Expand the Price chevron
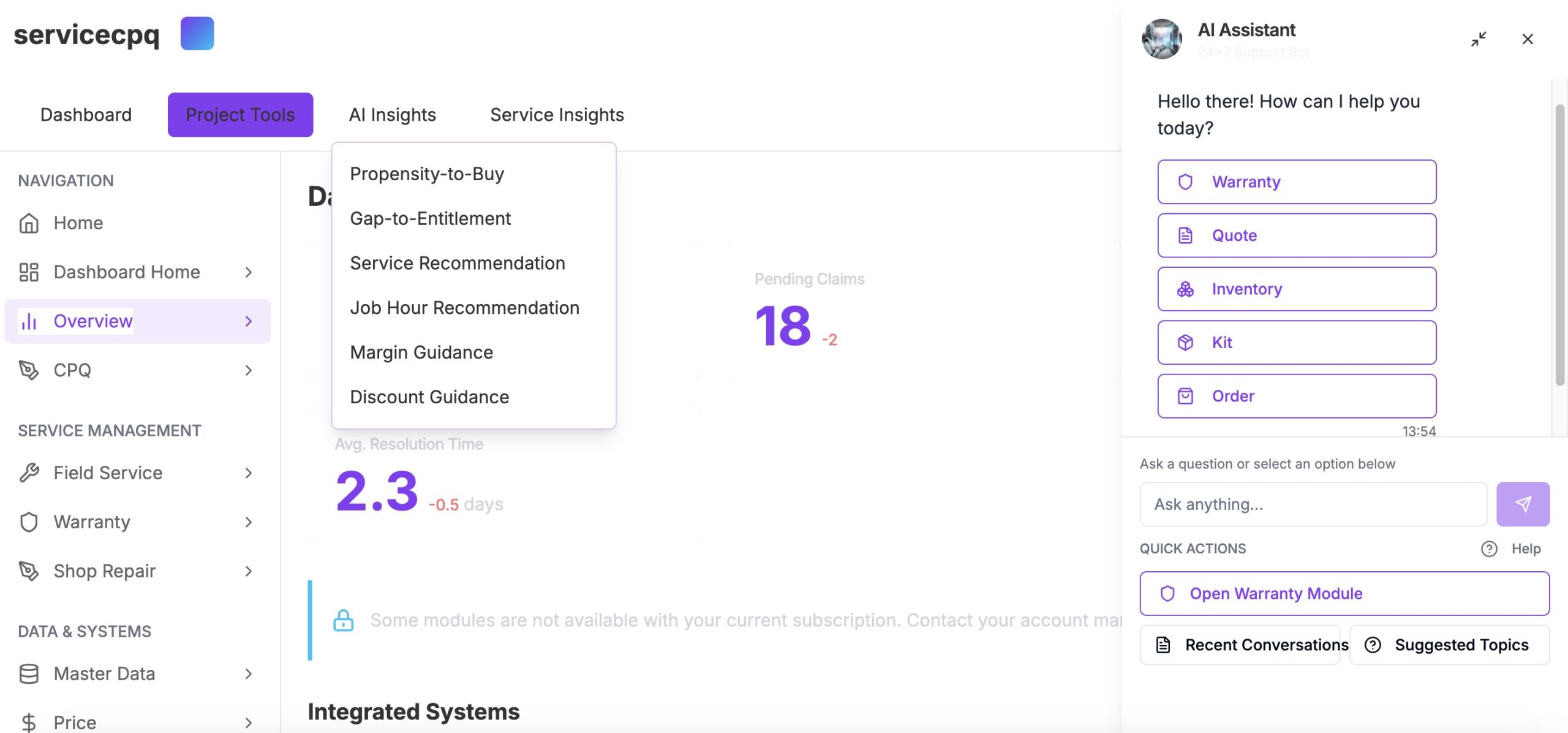This screenshot has height=733, width=1568. 248,723
